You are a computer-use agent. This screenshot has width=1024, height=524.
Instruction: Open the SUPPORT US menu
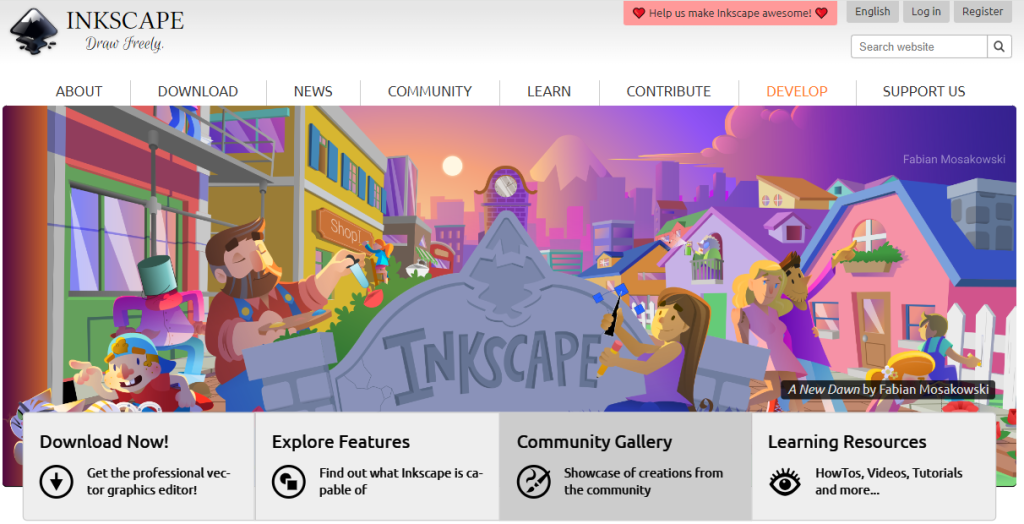tap(923, 91)
